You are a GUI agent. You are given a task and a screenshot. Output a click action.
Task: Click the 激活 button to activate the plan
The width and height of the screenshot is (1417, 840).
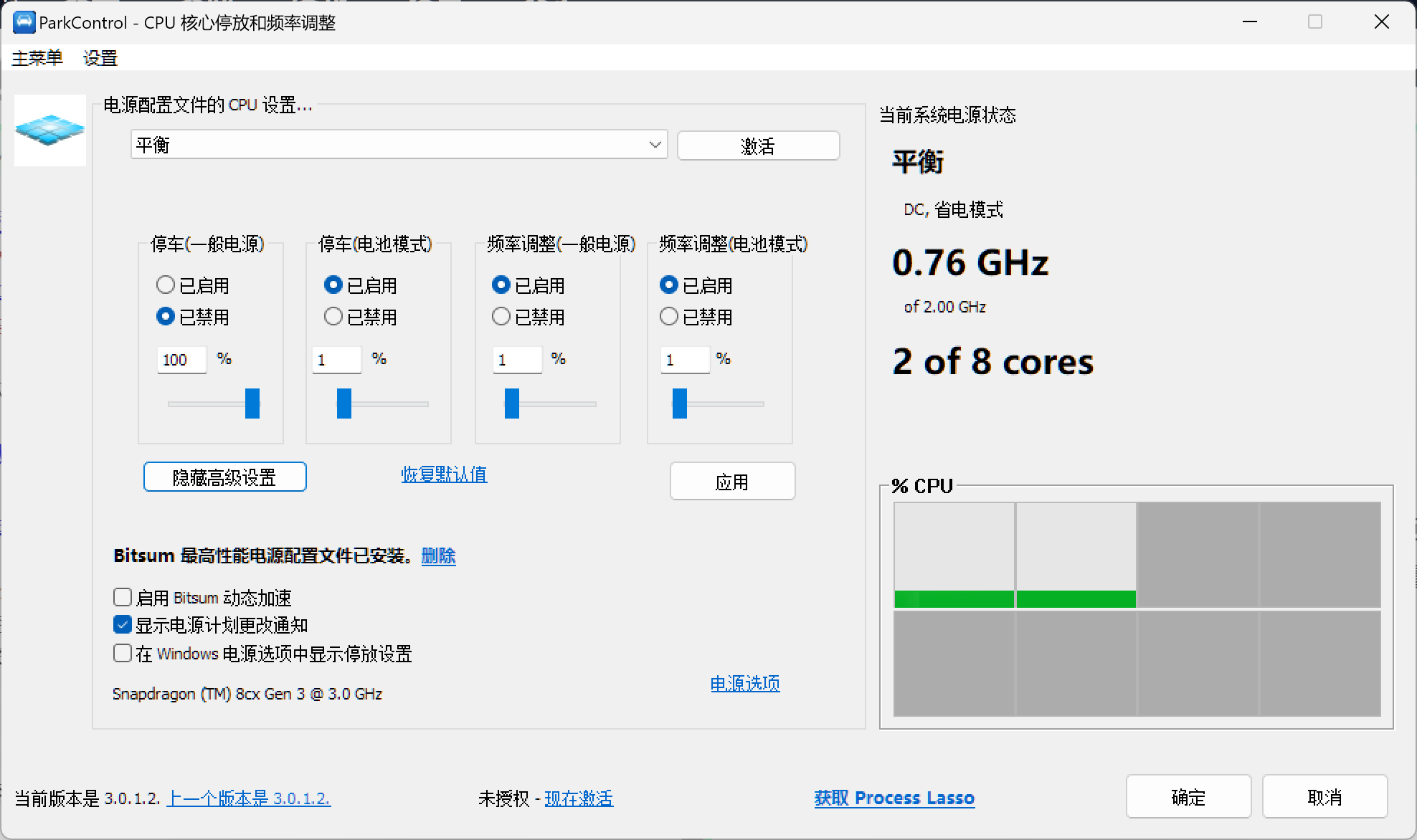point(757,145)
